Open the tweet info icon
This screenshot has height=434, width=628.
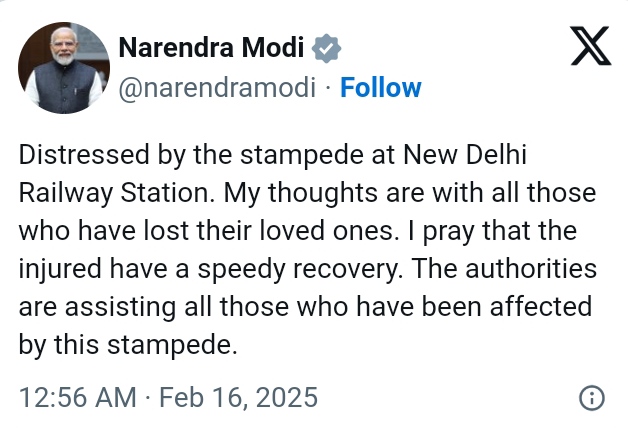pyautogui.click(x=592, y=398)
